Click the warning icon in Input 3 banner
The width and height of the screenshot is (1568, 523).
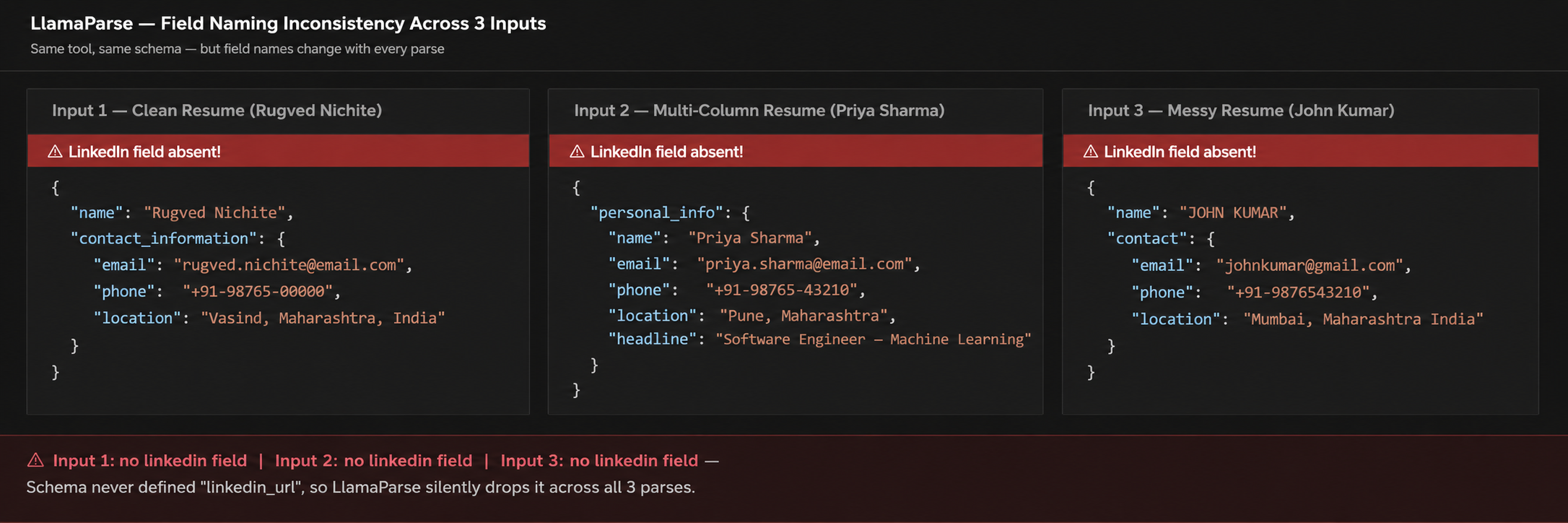[x=1091, y=152]
